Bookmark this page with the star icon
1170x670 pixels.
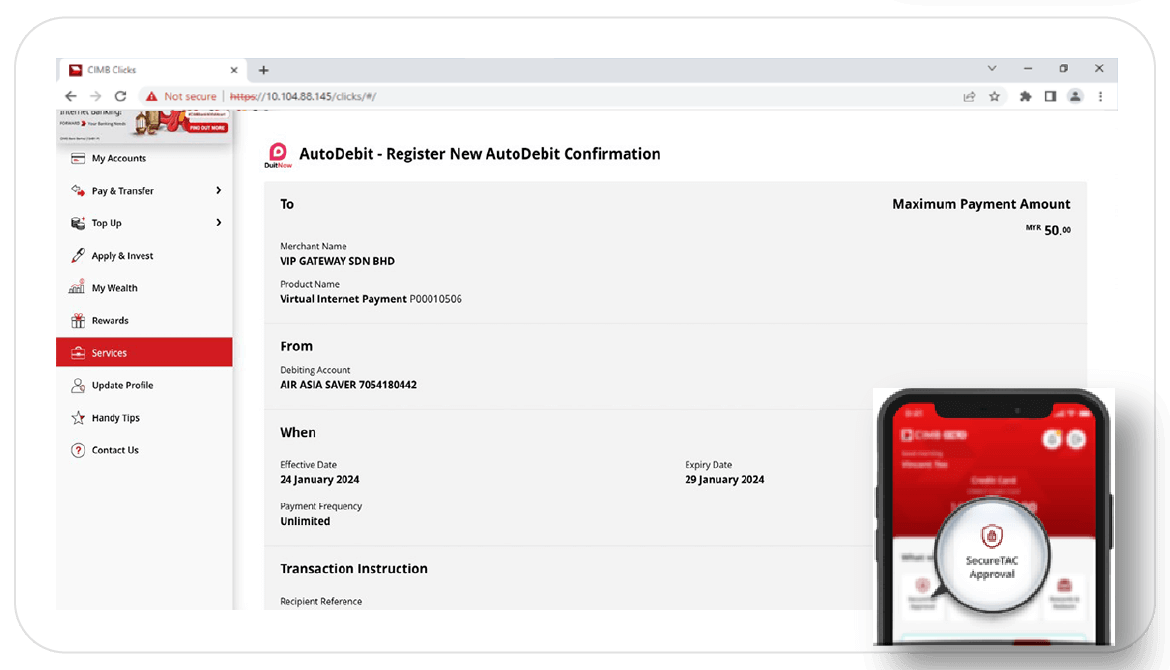pyautogui.click(x=994, y=97)
